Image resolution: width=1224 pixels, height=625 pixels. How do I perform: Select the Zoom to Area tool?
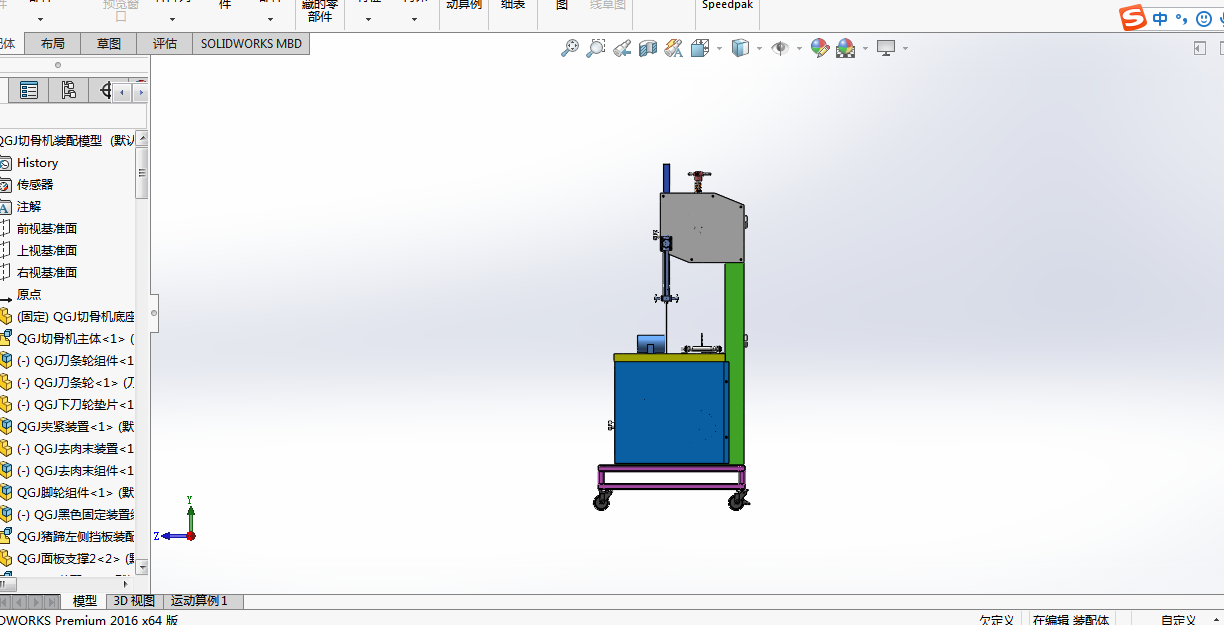point(596,47)
